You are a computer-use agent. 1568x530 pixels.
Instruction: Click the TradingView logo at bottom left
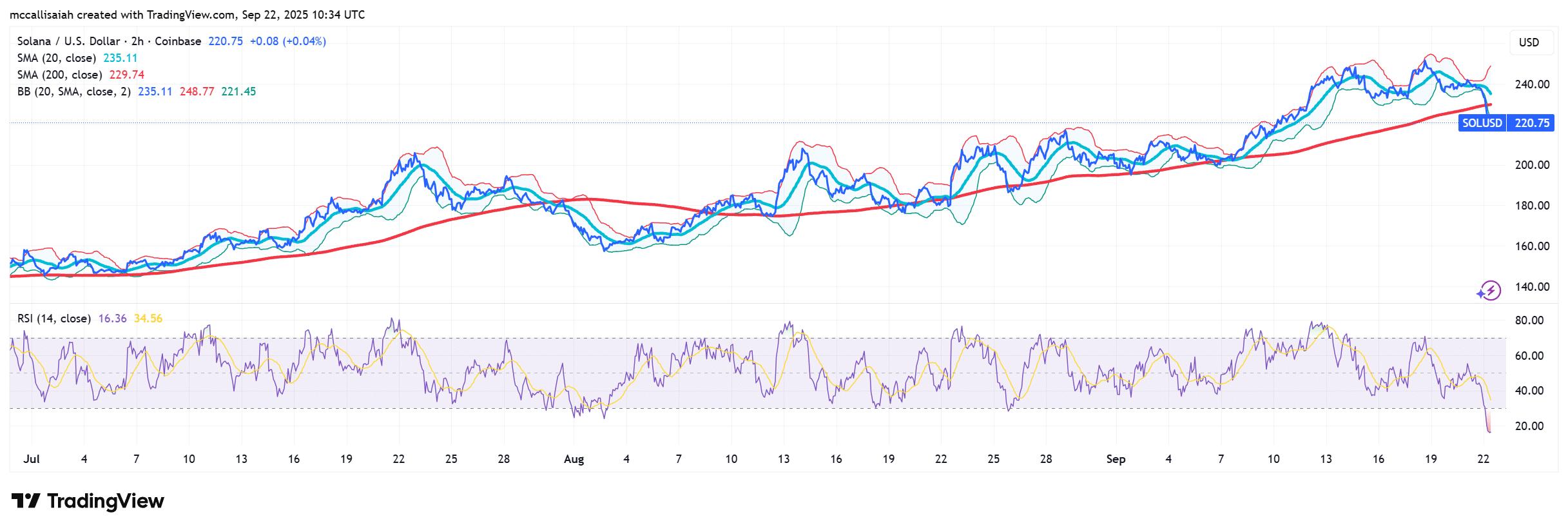(88, 501)
